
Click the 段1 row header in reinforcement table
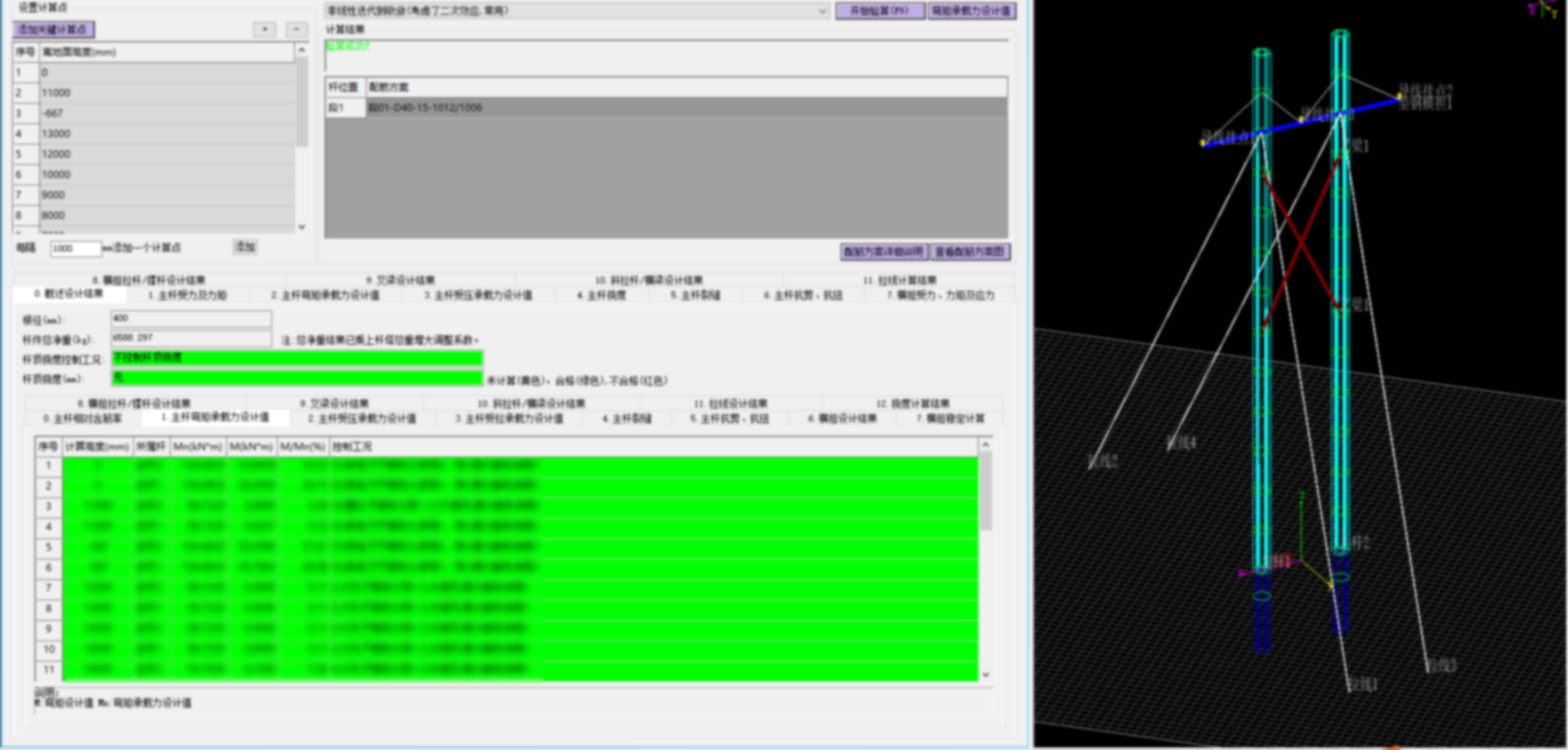pos(345,107)
